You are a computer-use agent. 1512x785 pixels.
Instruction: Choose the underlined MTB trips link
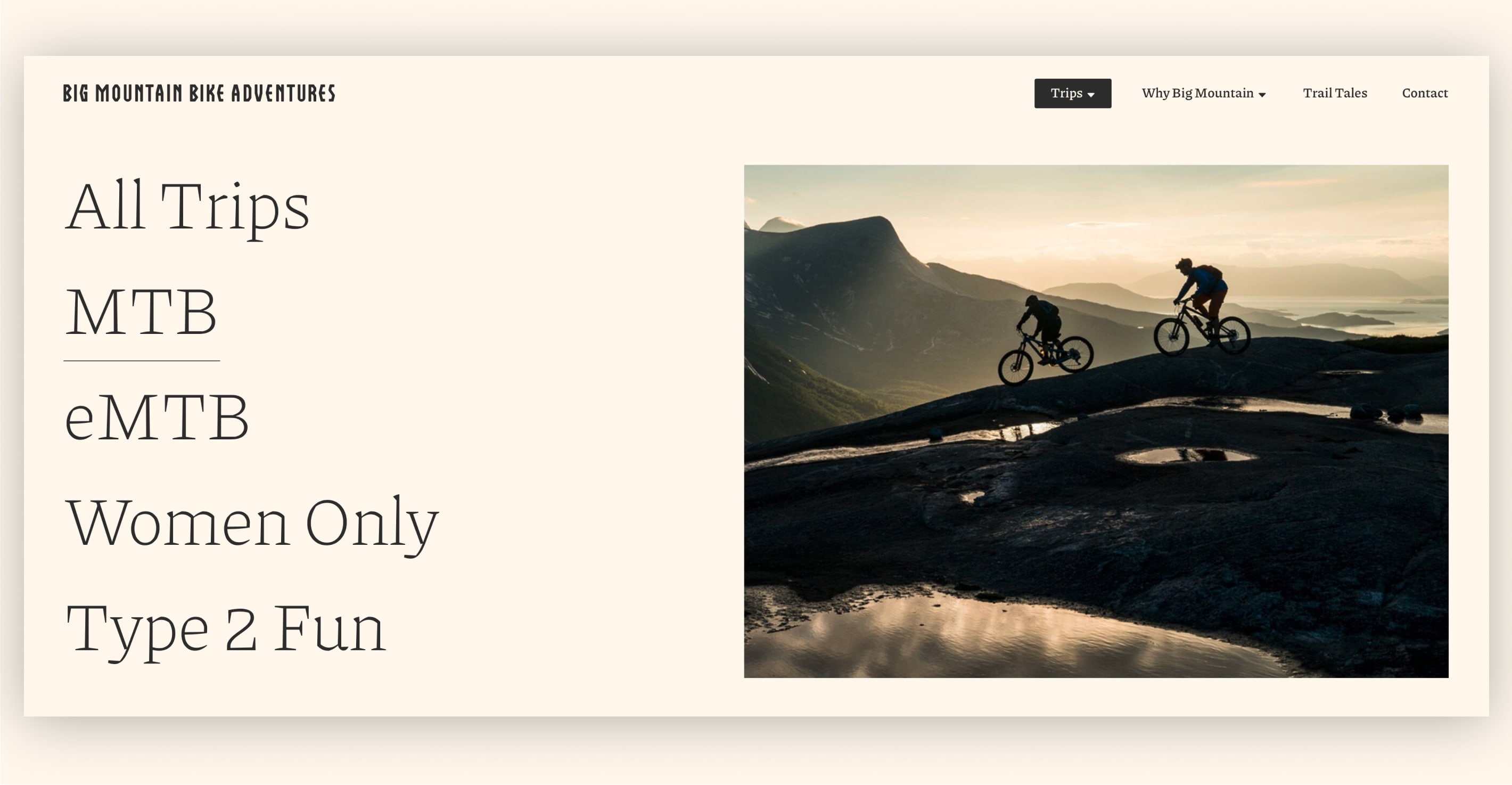141,313
